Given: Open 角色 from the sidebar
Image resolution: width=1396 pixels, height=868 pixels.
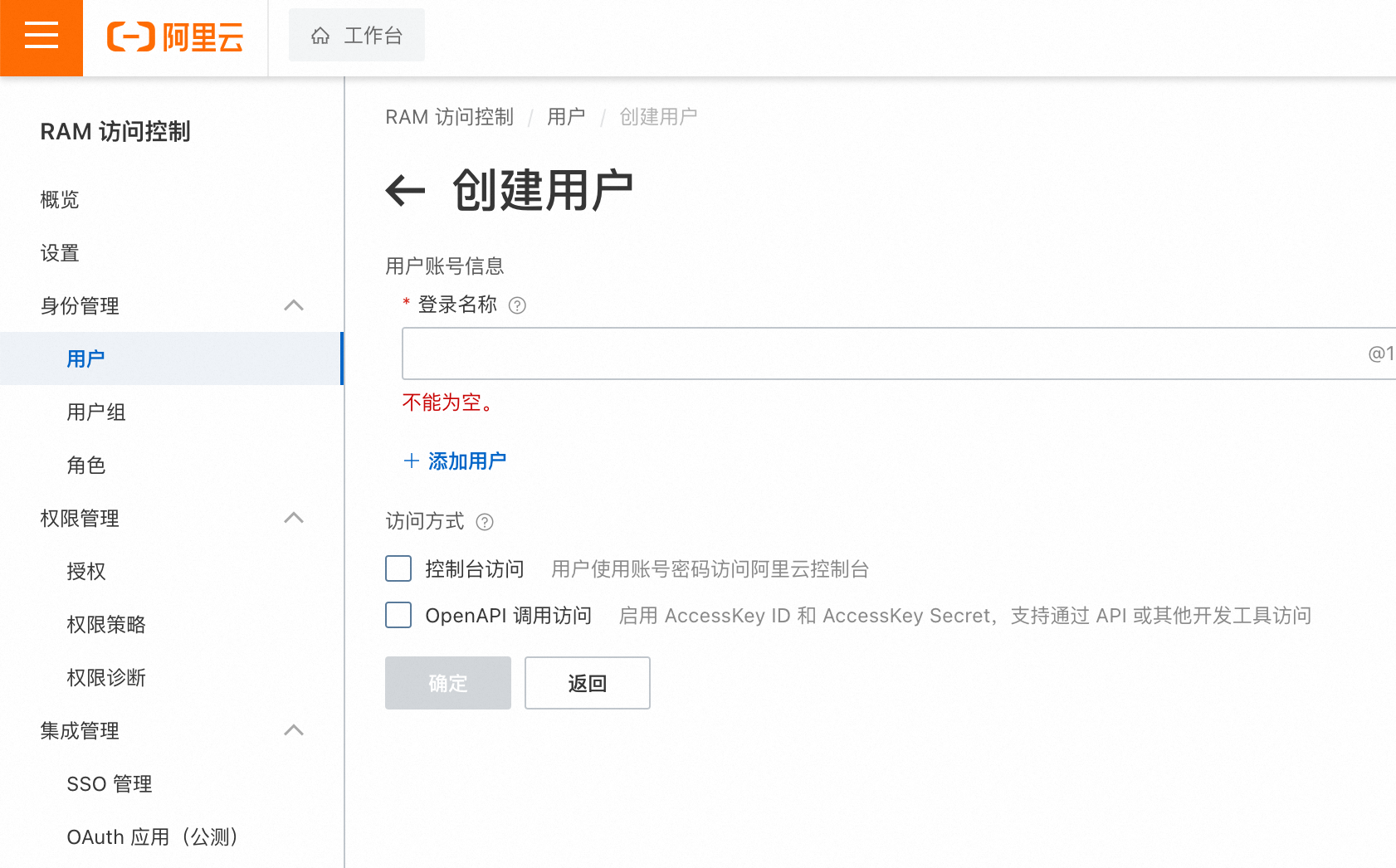Looking at the screenshot, I should tap(86, 466).
